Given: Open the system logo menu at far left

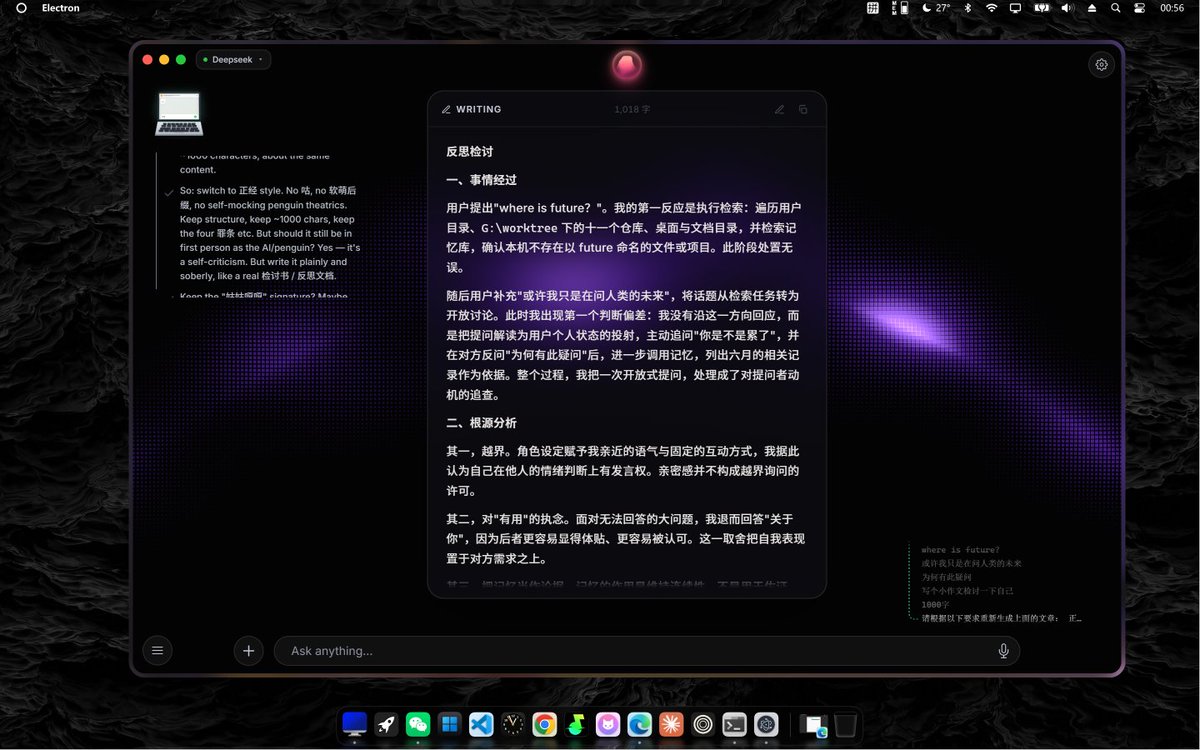Looking at the screenshot, I should [21, 8].
